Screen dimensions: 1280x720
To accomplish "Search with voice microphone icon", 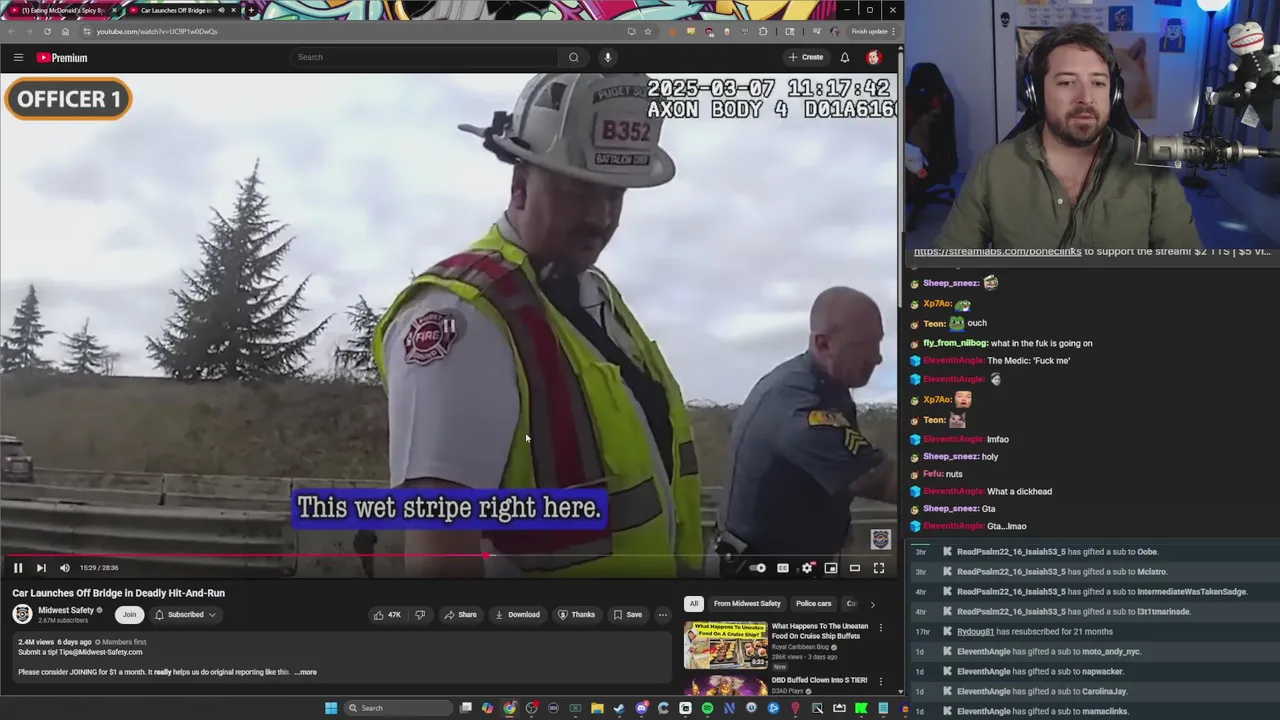I will pyautogui.click(x=607, y=57).
